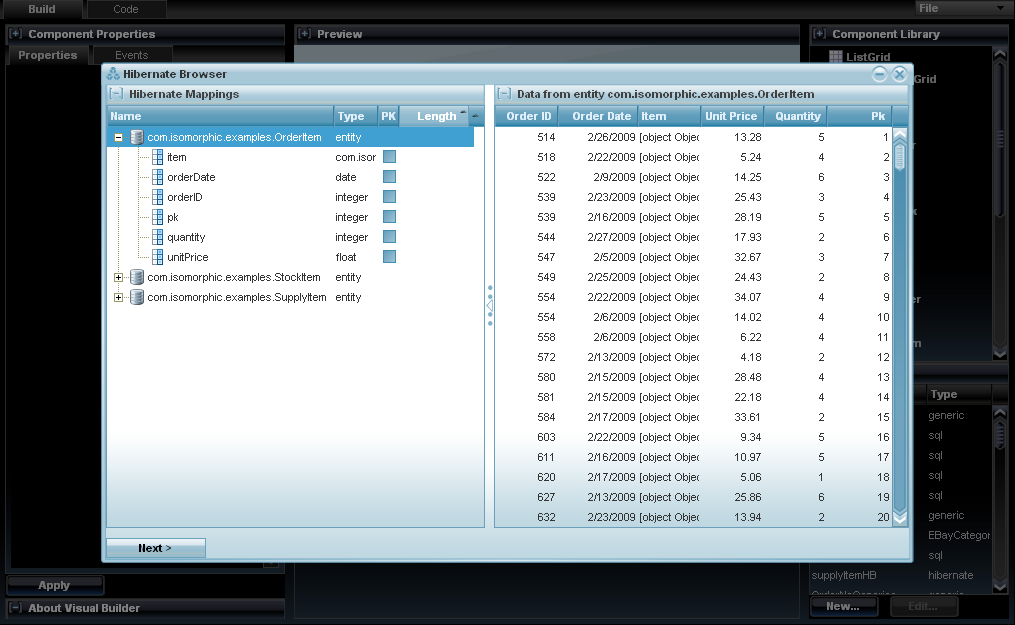
Task: Expand the Preview panel header
Action: tap(305, 34)
